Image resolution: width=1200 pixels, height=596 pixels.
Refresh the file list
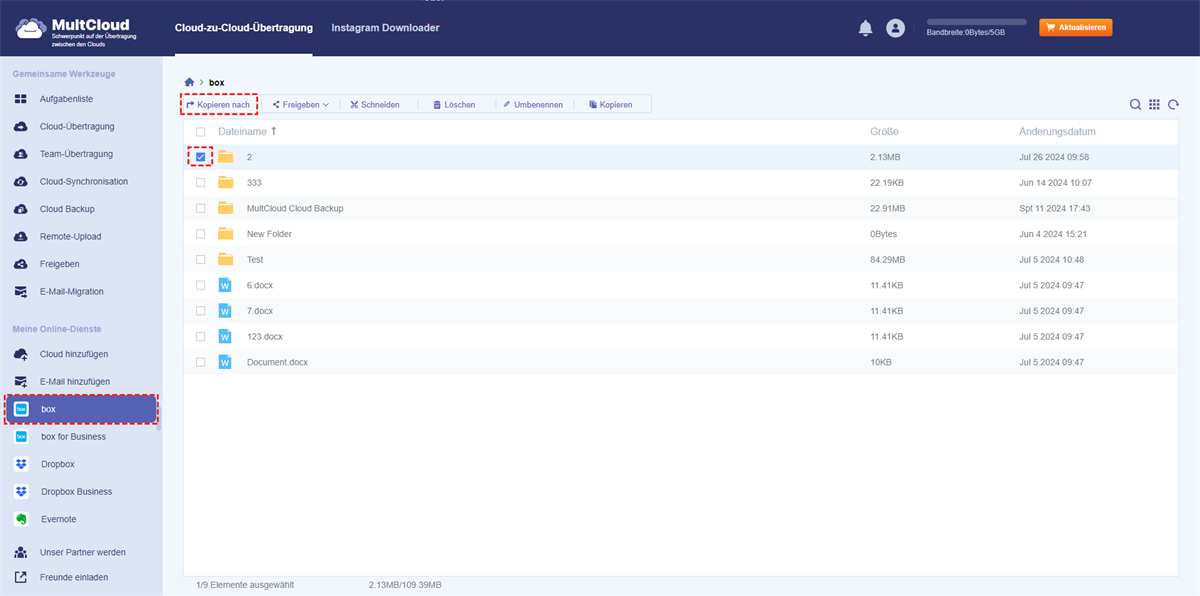[1173, 104]
